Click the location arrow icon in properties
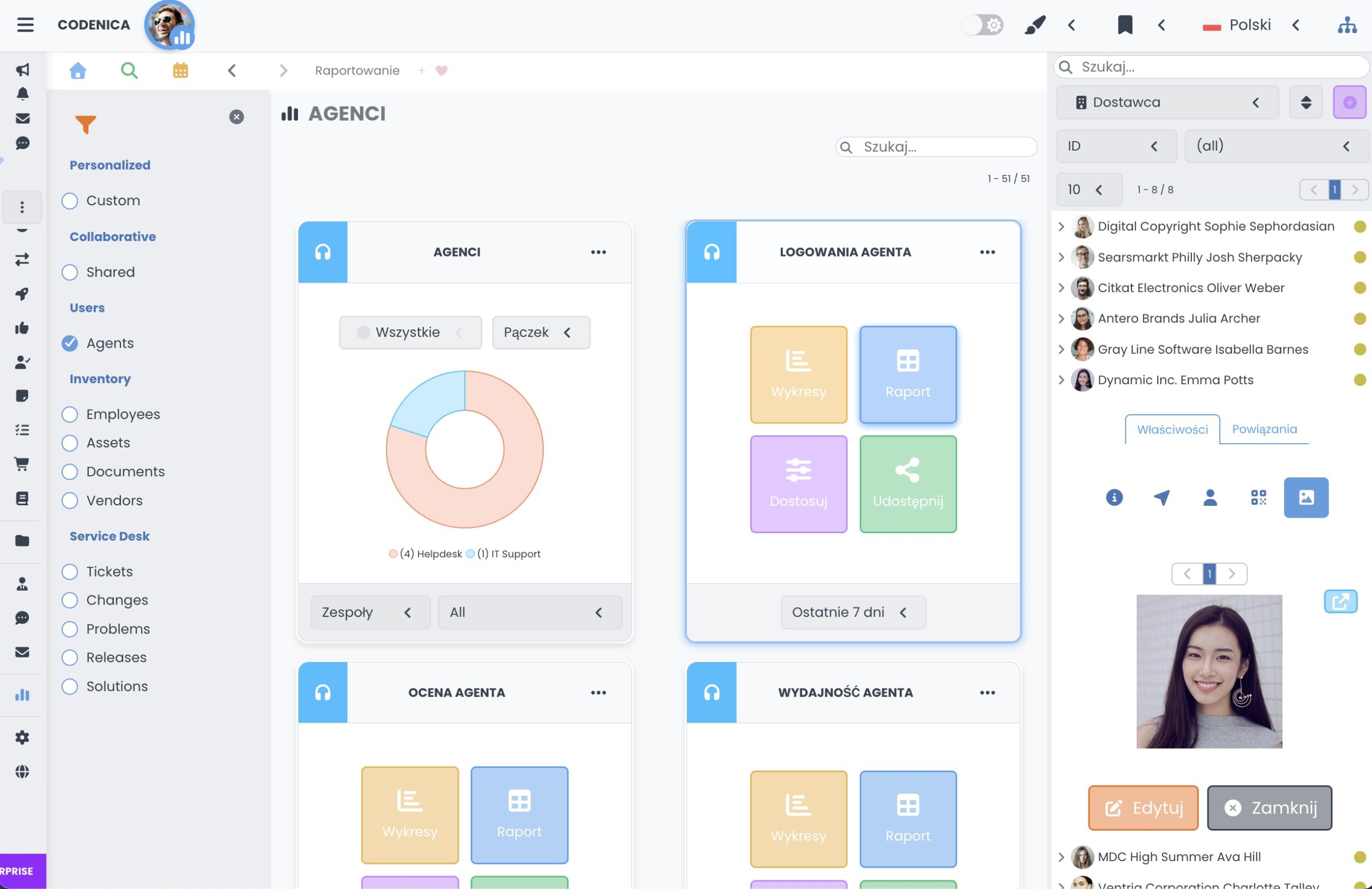 pos(1161,497)
